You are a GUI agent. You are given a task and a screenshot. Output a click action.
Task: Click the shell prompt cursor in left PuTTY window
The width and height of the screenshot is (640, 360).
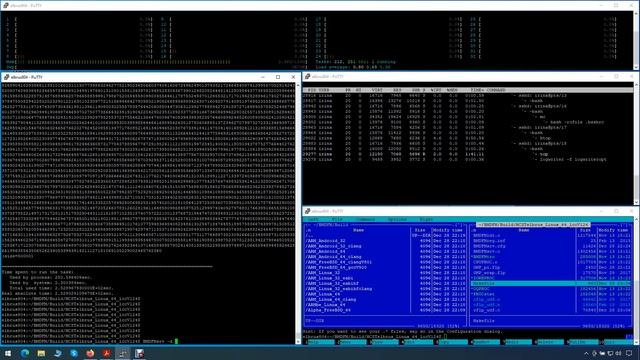(177, 341)
